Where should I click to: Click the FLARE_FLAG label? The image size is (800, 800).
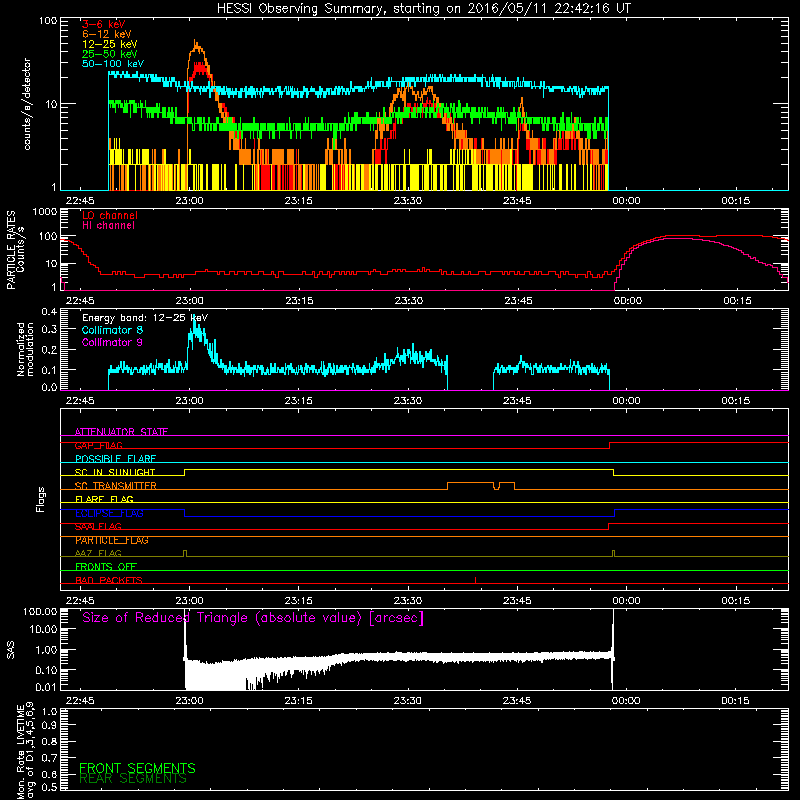104,499
